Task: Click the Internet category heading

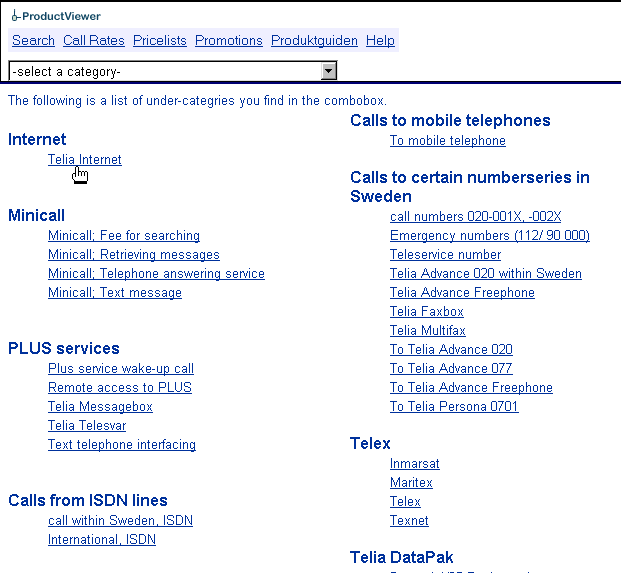Action: point(37,139)
